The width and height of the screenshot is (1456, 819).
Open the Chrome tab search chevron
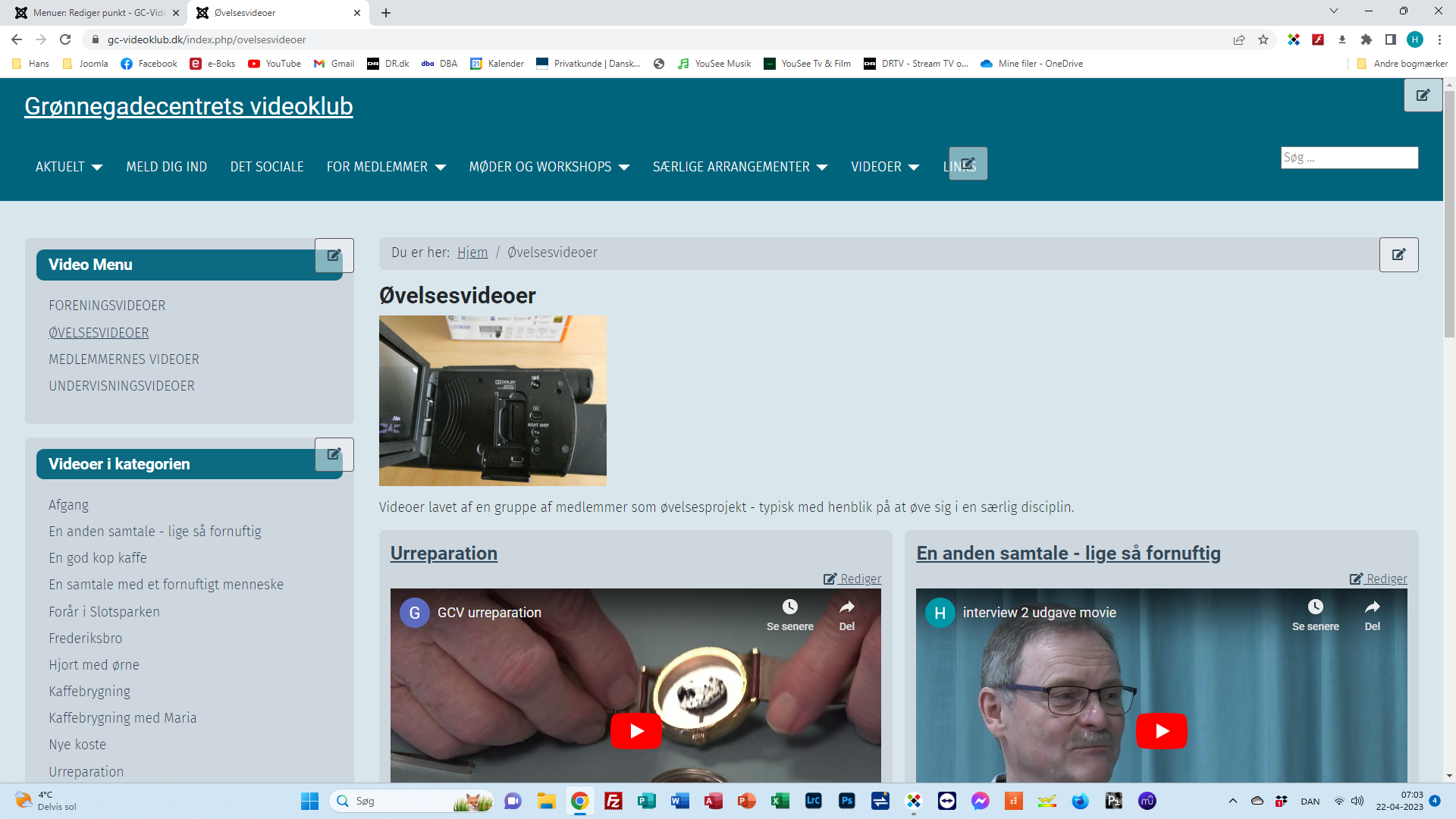coord(1334,11)
